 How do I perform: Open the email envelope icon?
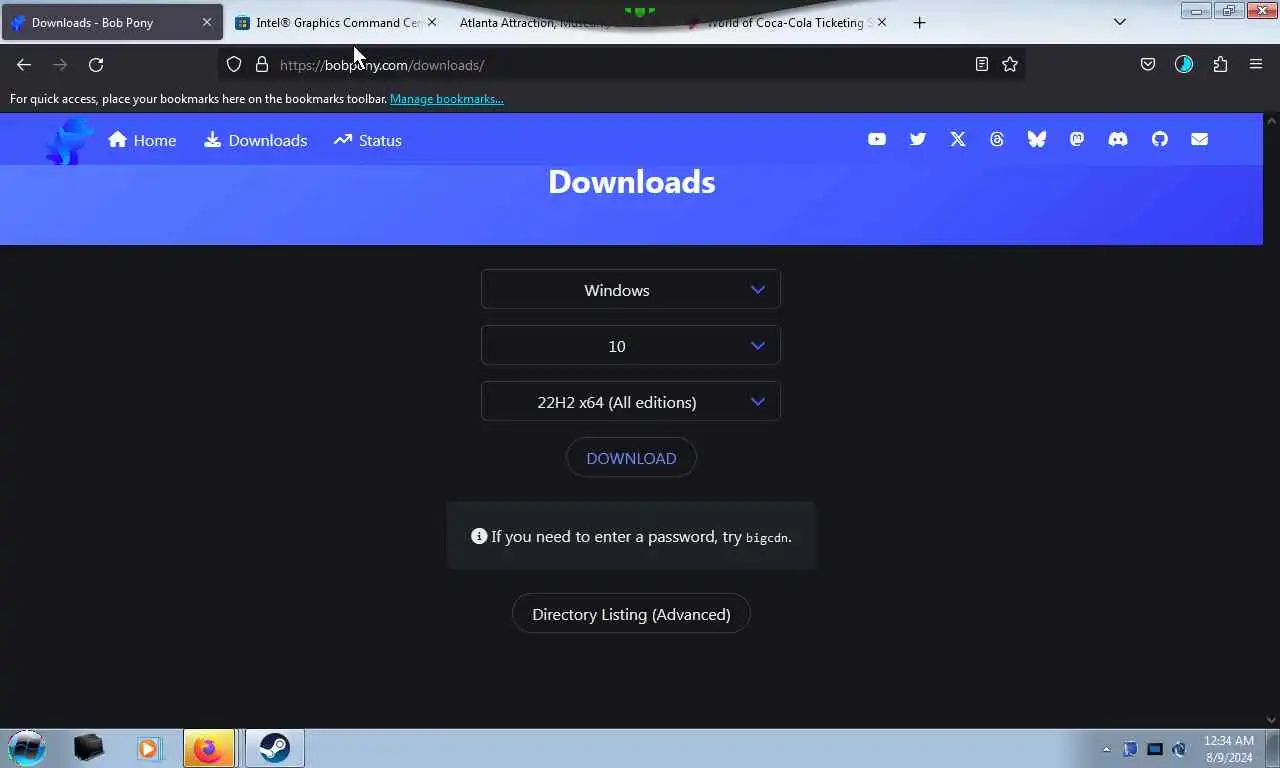pyautogui.click(x=1200, y=140)
